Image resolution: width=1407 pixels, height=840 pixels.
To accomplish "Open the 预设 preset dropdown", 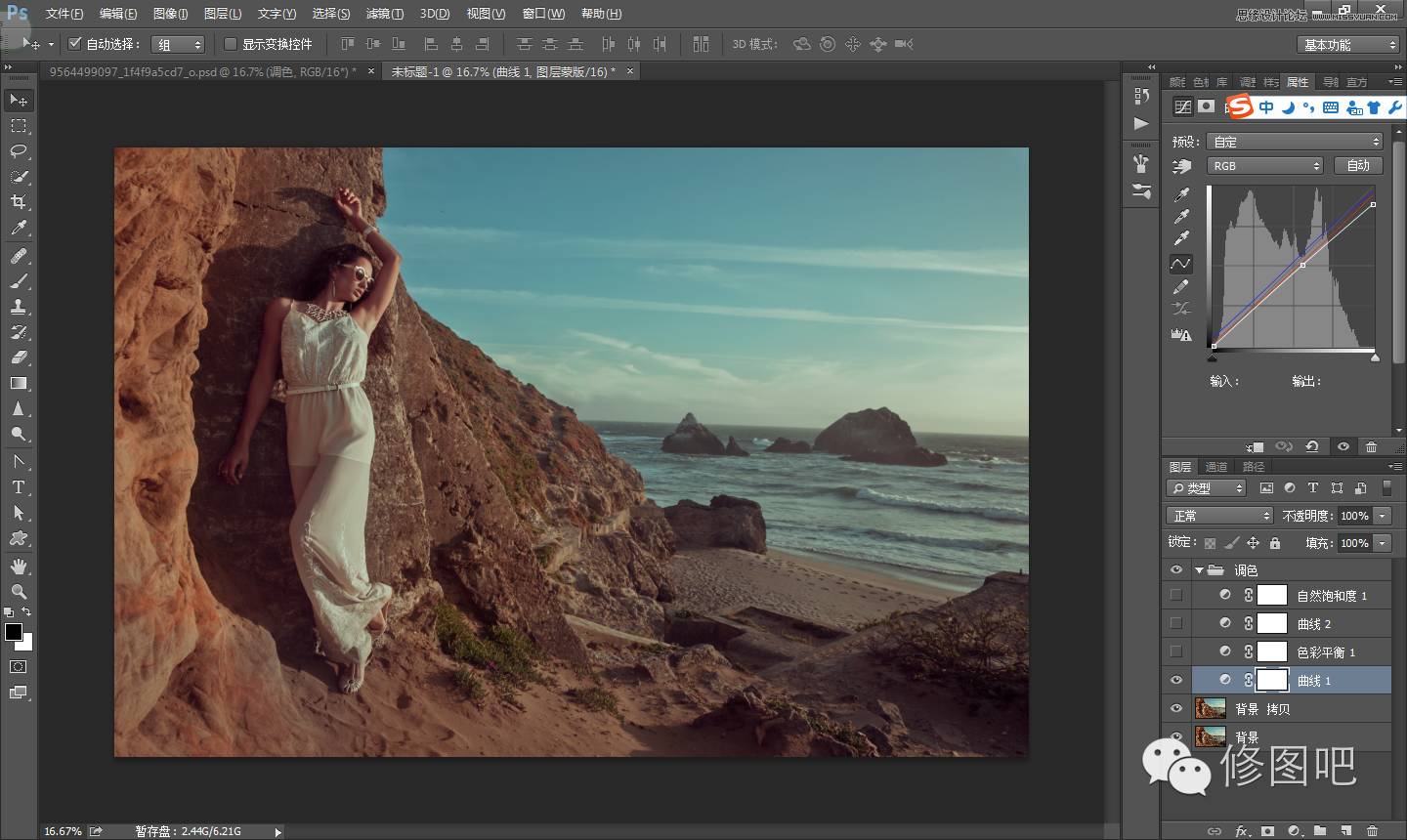I will (x=1295, y=142).
